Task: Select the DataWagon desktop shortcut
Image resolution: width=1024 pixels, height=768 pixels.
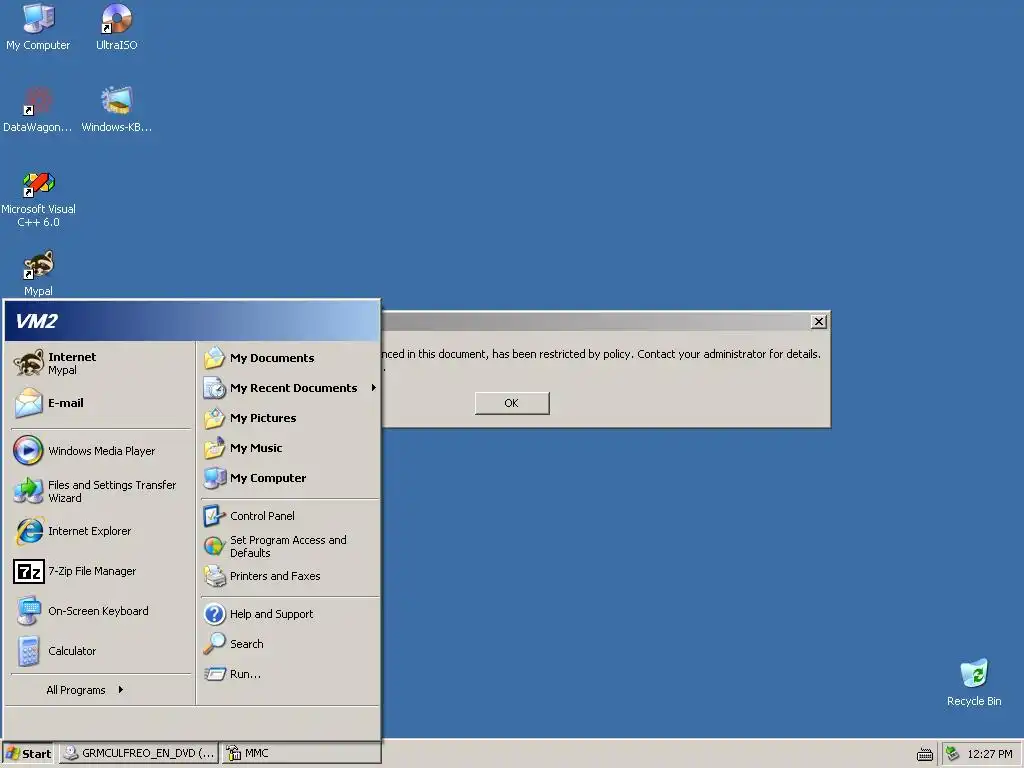Action: [38, 110]
